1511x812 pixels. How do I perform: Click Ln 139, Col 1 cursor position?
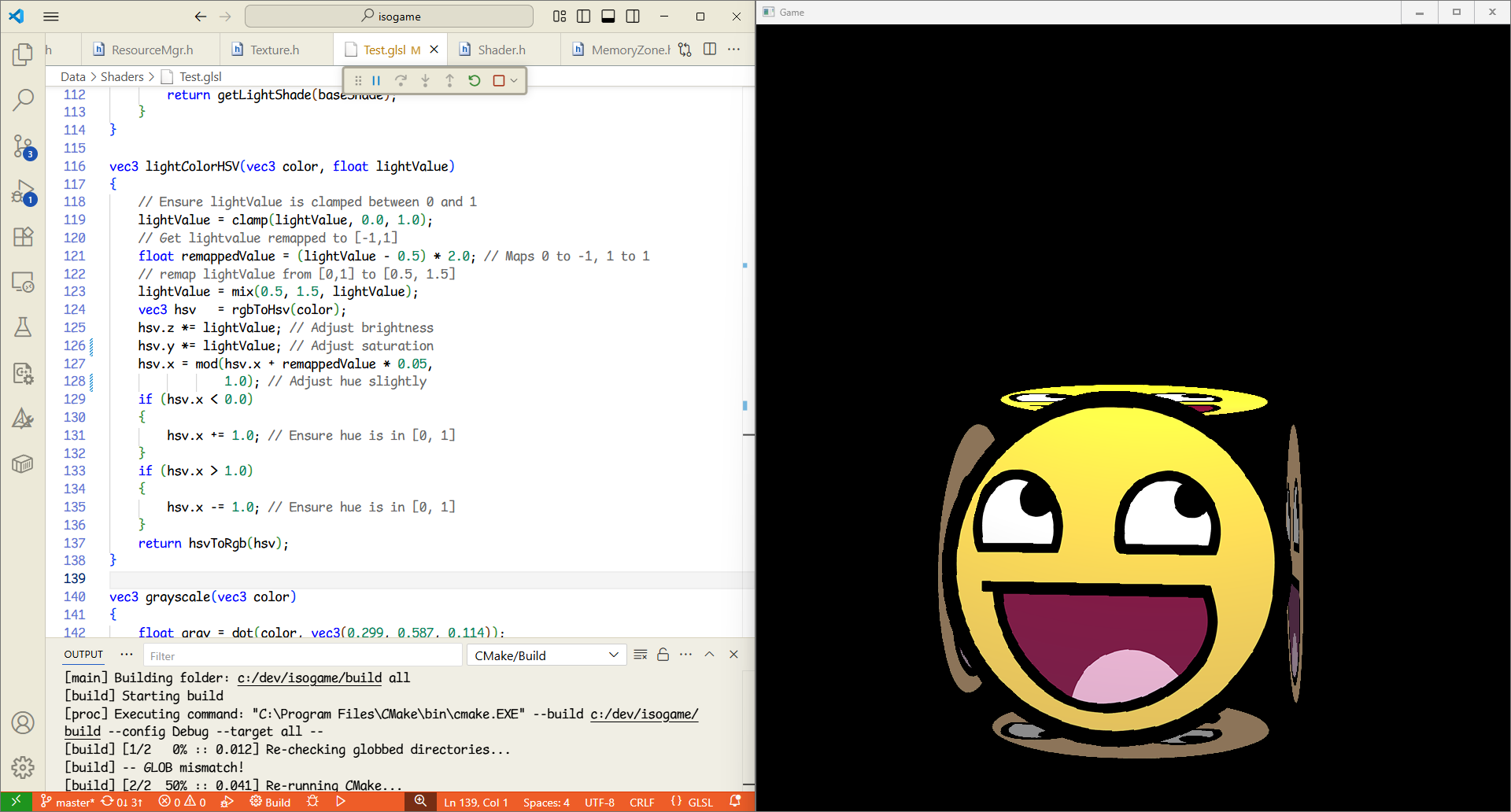click(x=475, y=802)
